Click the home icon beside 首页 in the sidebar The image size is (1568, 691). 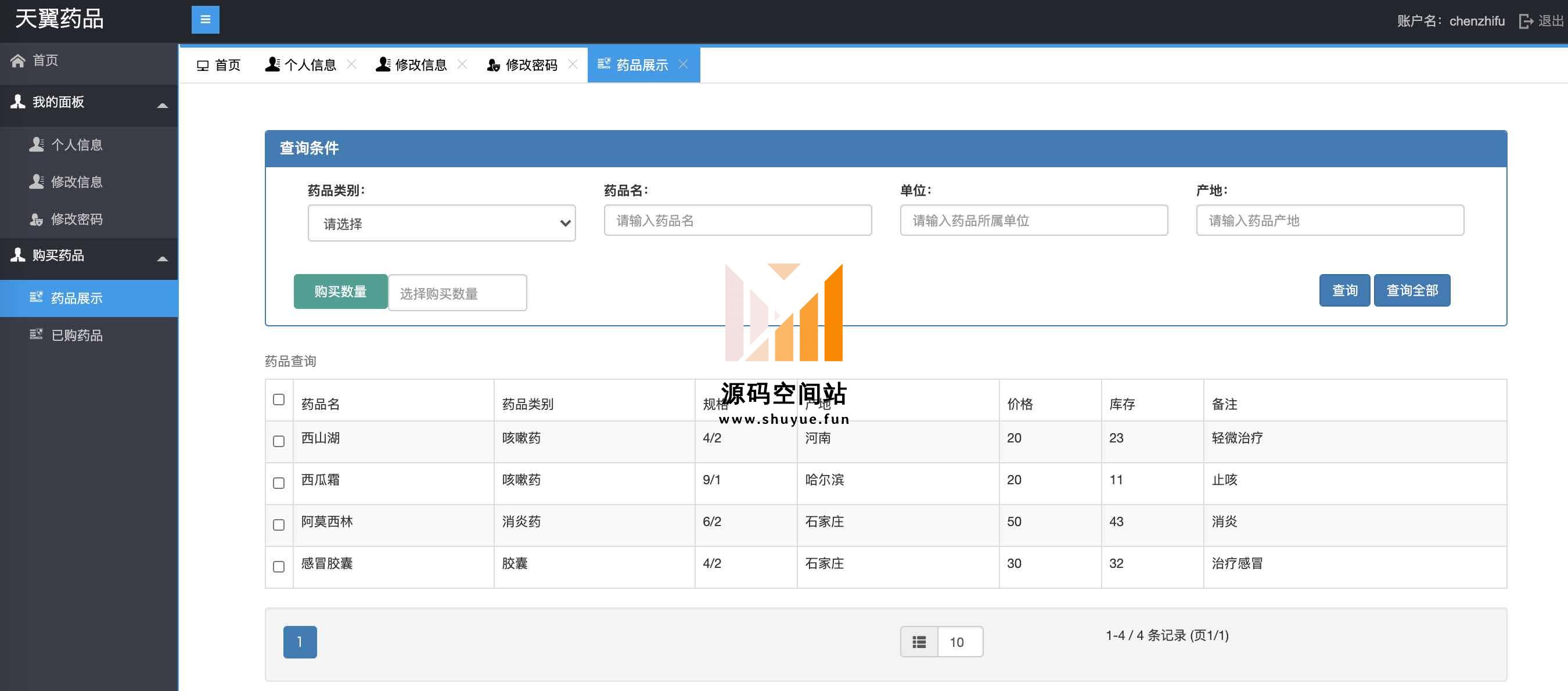17,60
